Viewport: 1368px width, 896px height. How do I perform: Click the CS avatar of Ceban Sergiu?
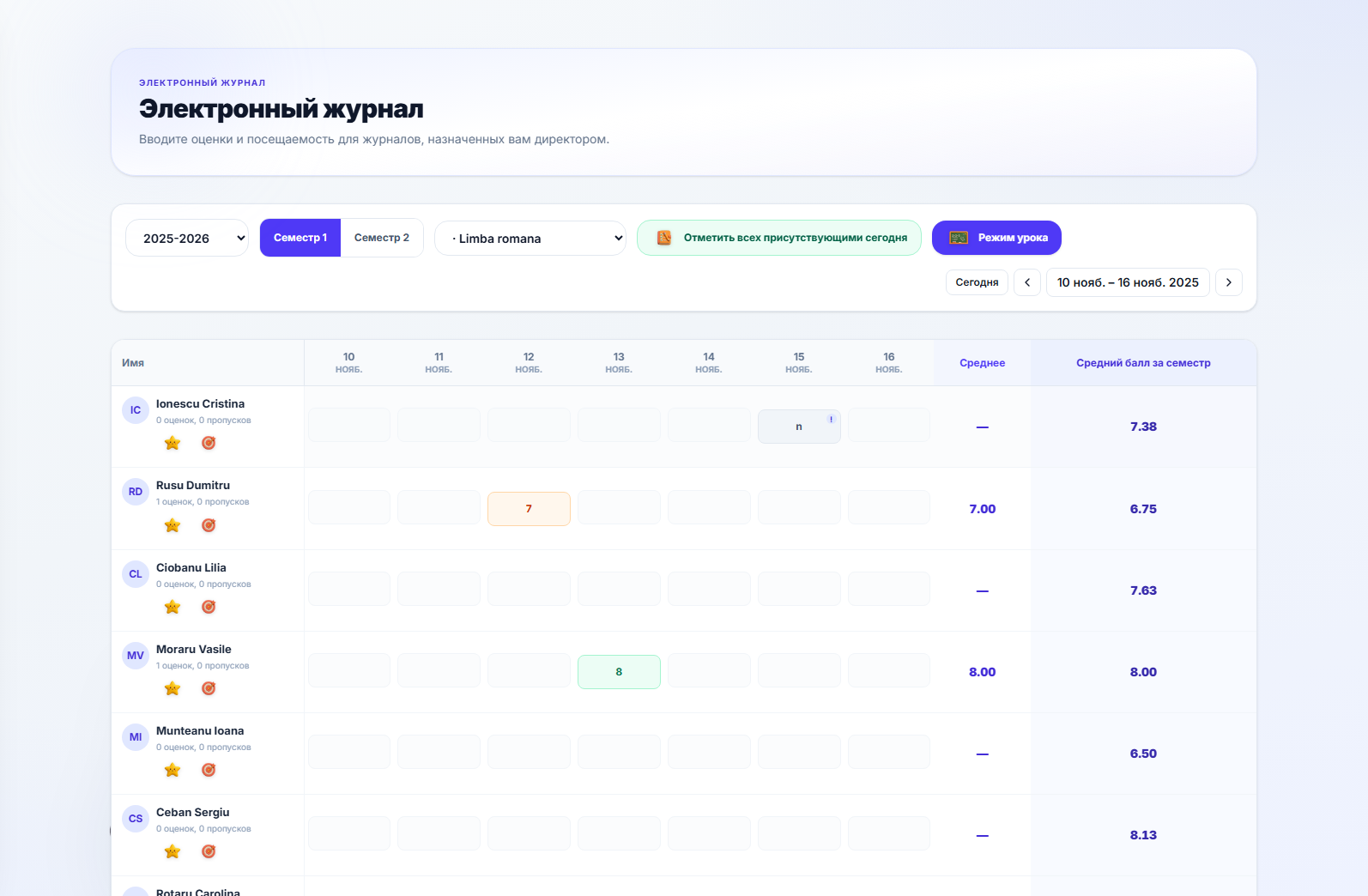click(x=136, y=819)
